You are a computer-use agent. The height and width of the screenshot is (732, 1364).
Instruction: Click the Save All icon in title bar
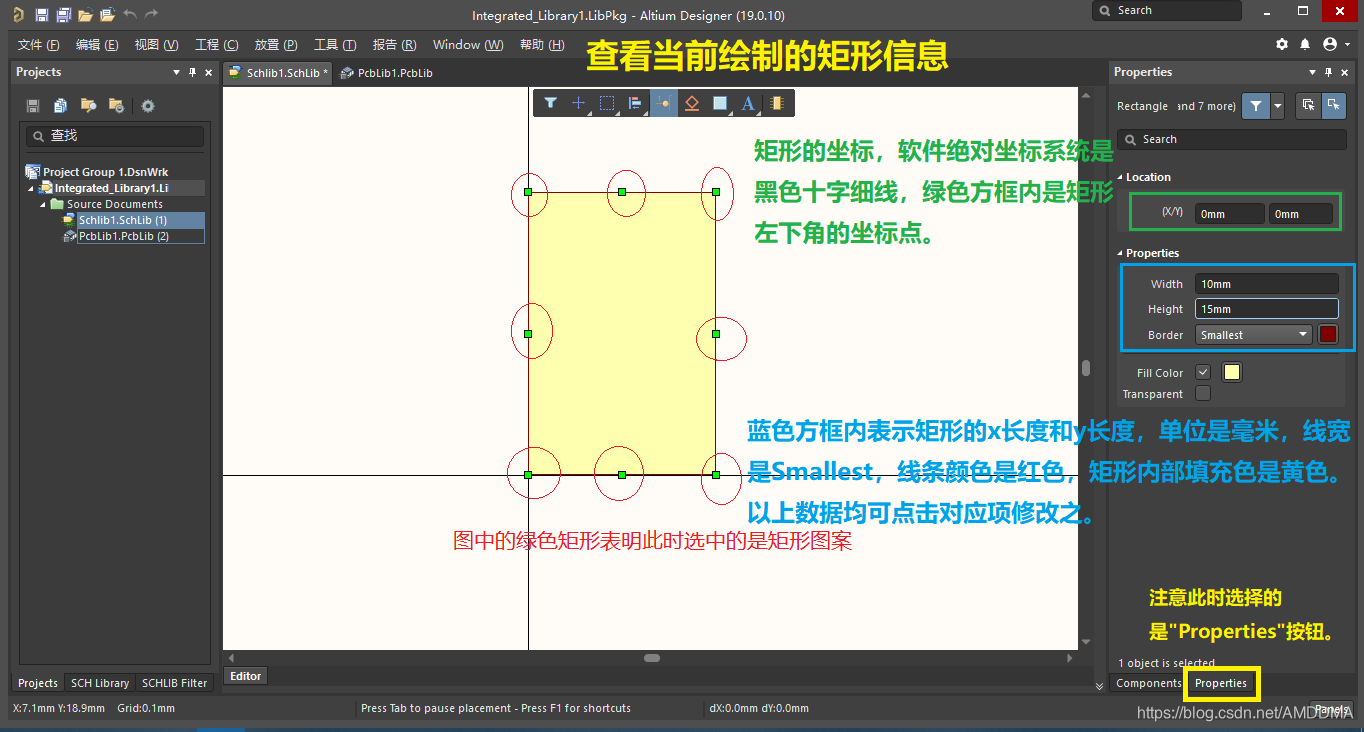63,14
